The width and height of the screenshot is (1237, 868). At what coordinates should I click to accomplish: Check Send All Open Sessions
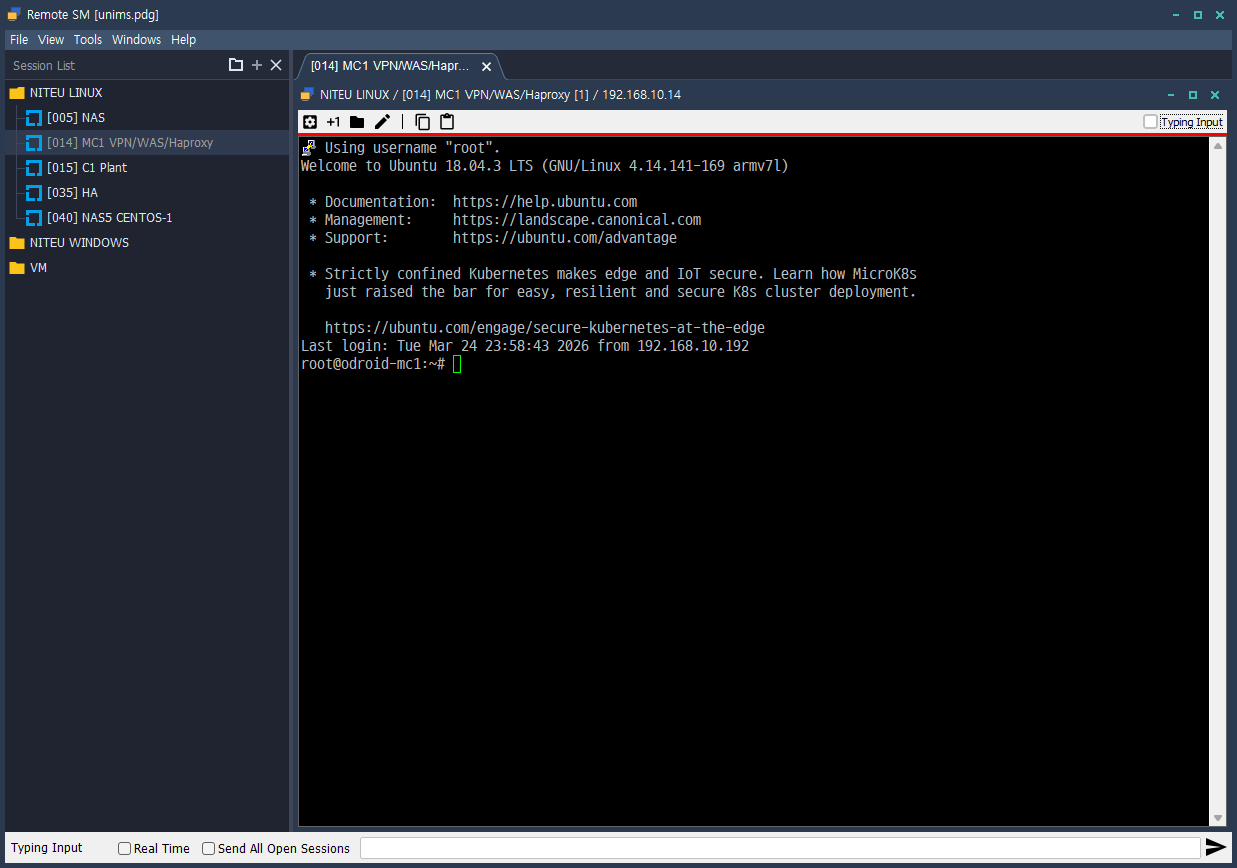click(x=207, y=848)
